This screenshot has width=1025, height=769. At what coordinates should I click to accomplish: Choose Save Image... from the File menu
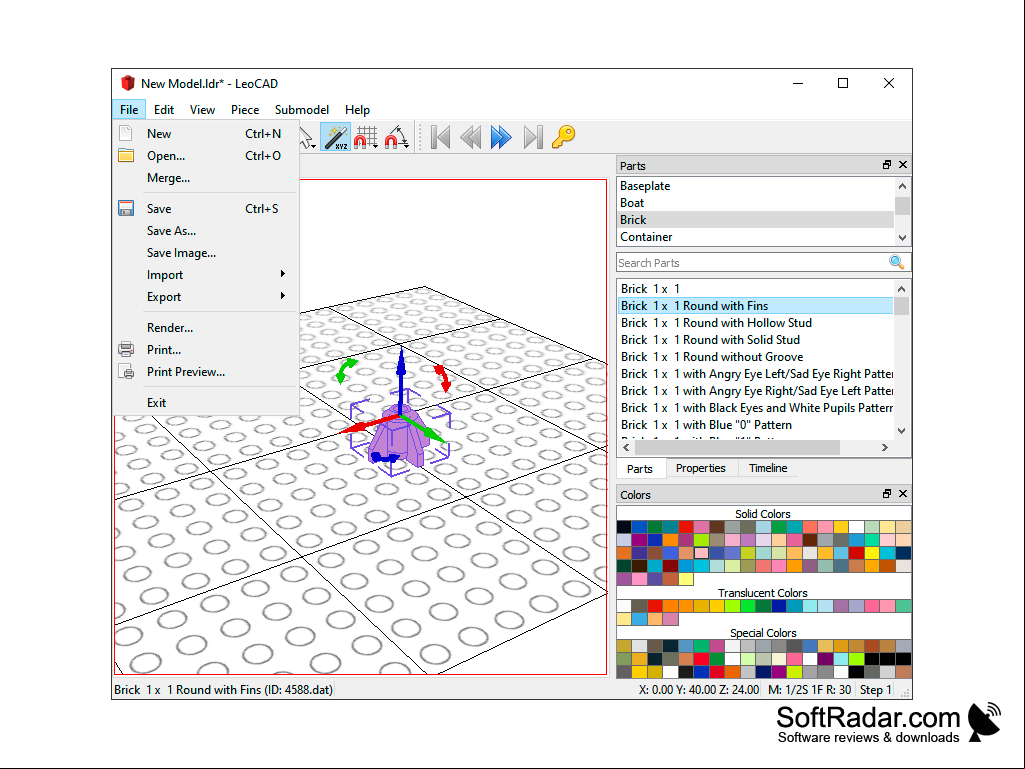pyautogui.click(x=206, y=253)
